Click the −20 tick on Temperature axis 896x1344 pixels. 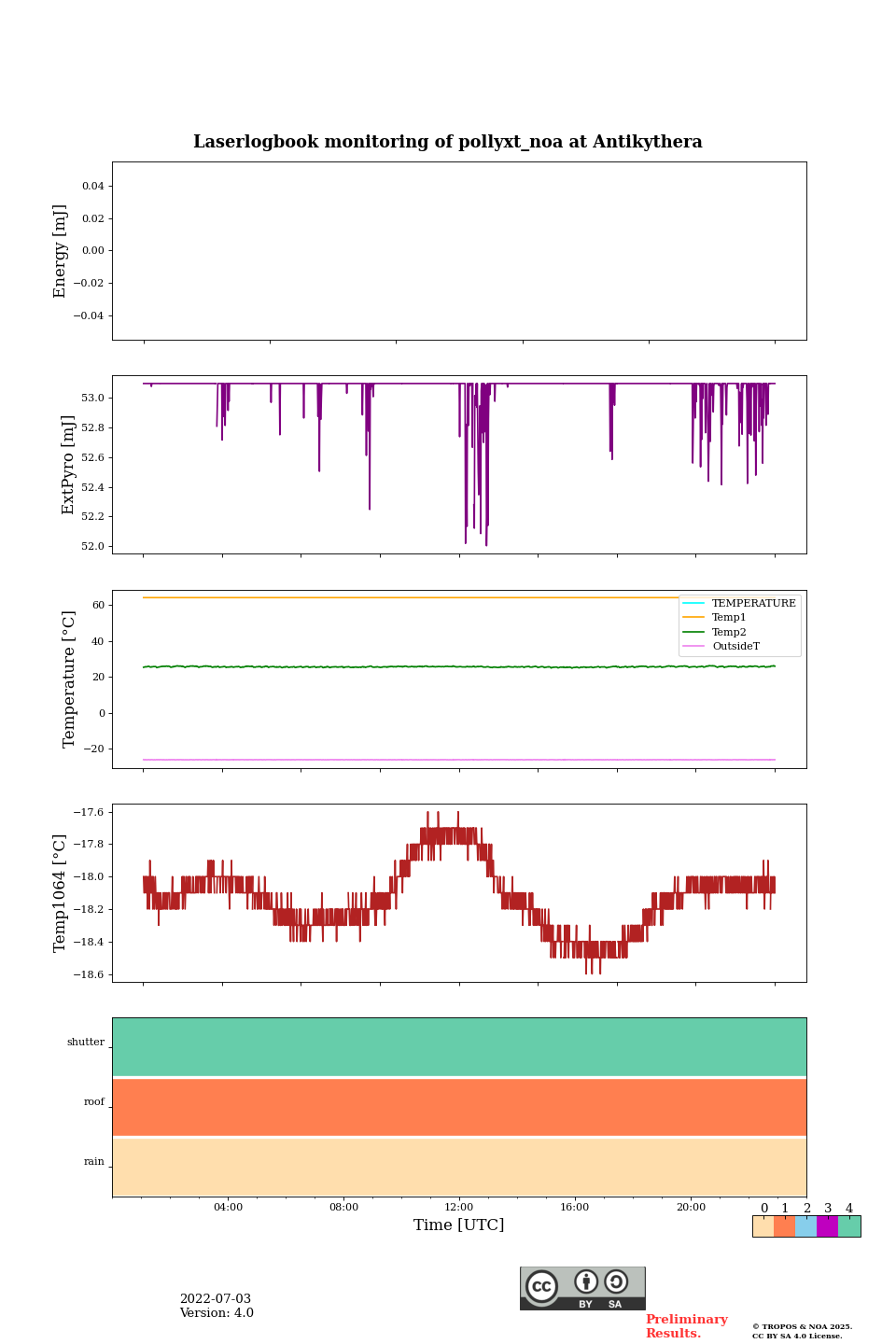point(94,749)
